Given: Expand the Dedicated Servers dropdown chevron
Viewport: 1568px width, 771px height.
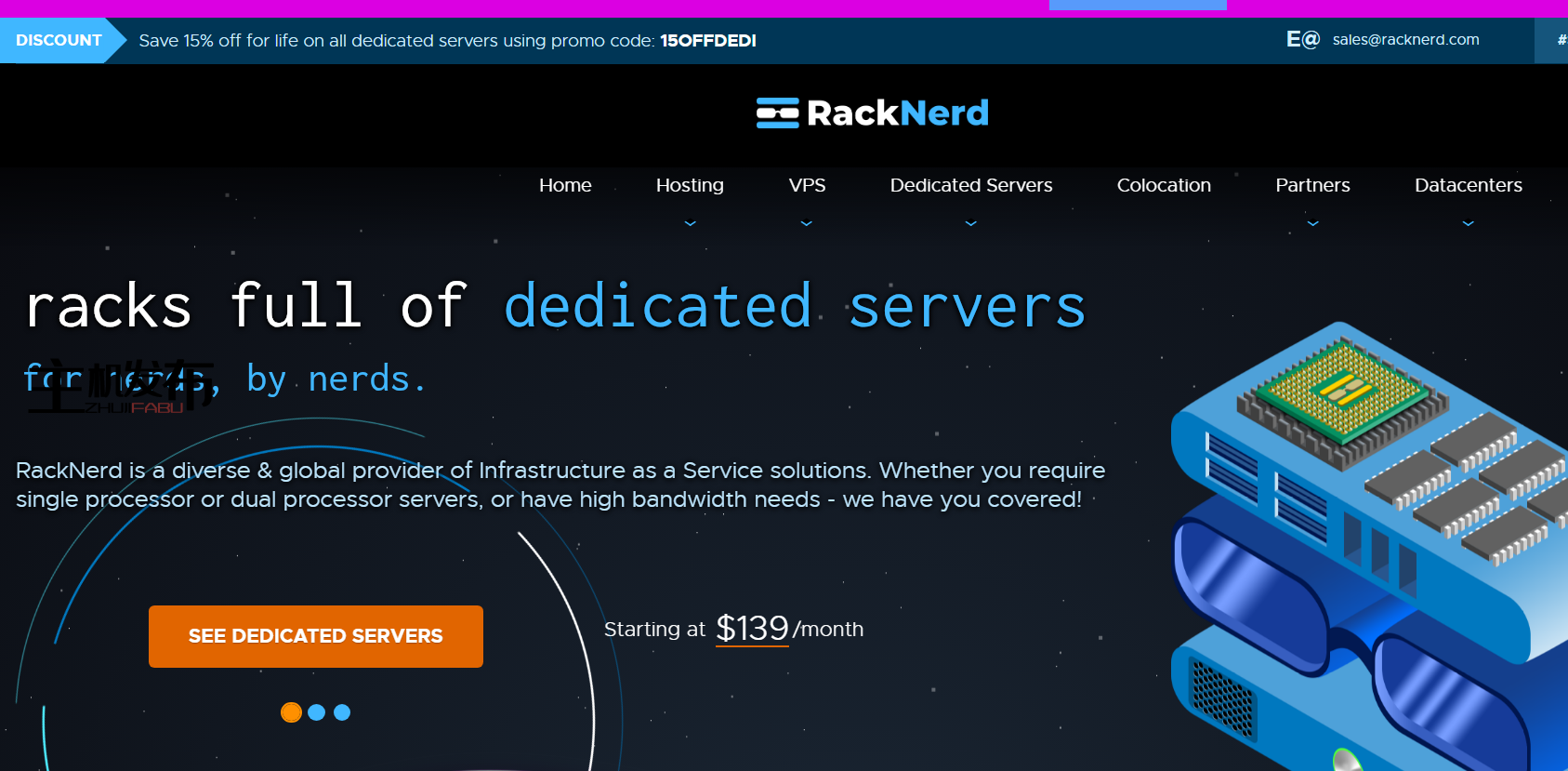Looking at the screenshot, I should (971, 223).
